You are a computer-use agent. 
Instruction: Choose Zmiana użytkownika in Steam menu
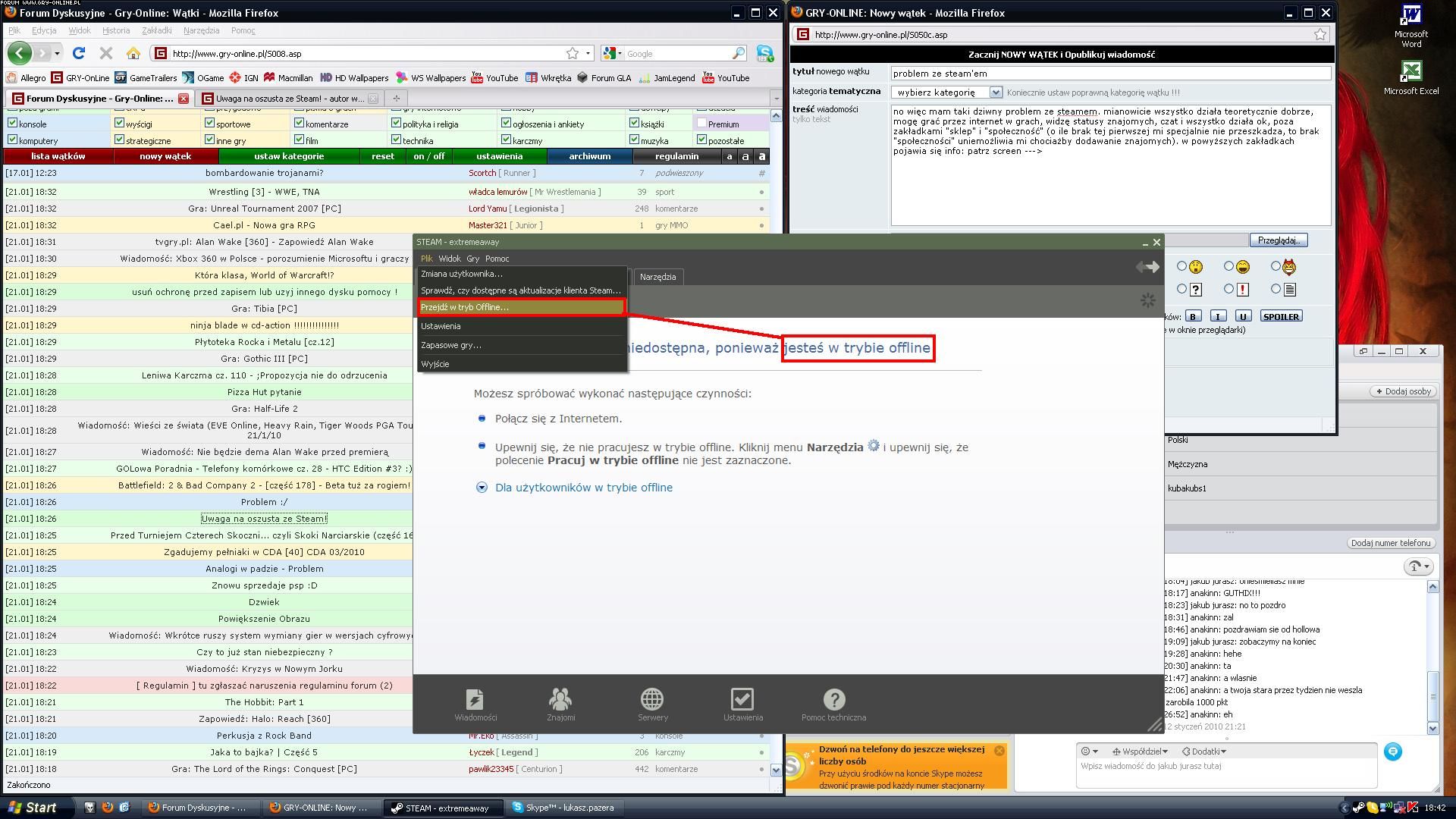point(522,274)
